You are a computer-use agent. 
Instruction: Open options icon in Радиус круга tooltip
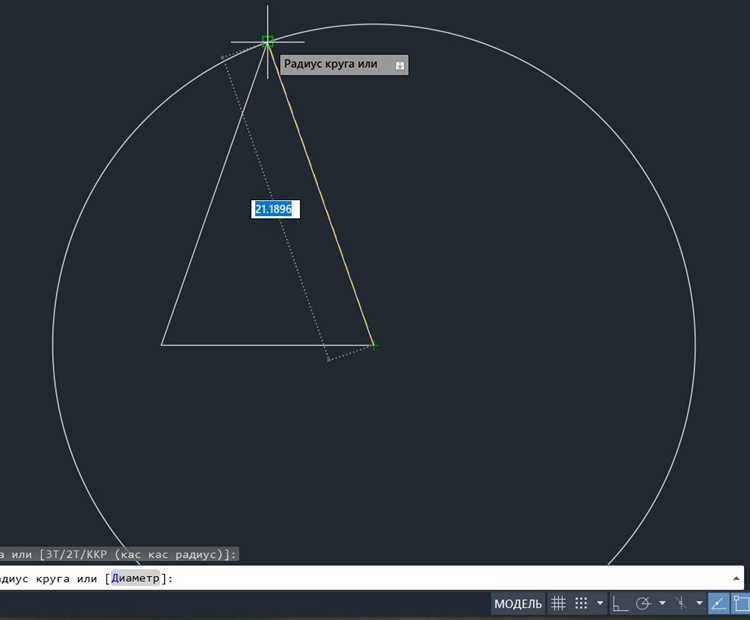400,66
